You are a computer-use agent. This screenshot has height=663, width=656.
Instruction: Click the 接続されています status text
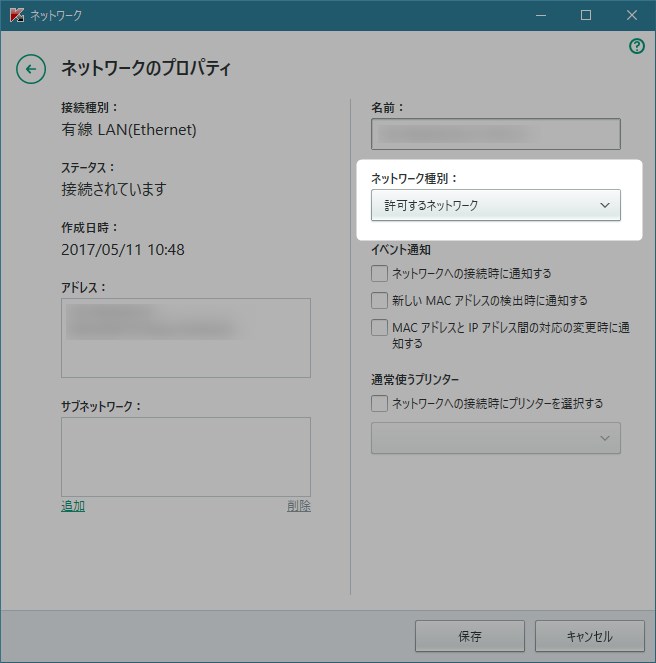point(114,189)
